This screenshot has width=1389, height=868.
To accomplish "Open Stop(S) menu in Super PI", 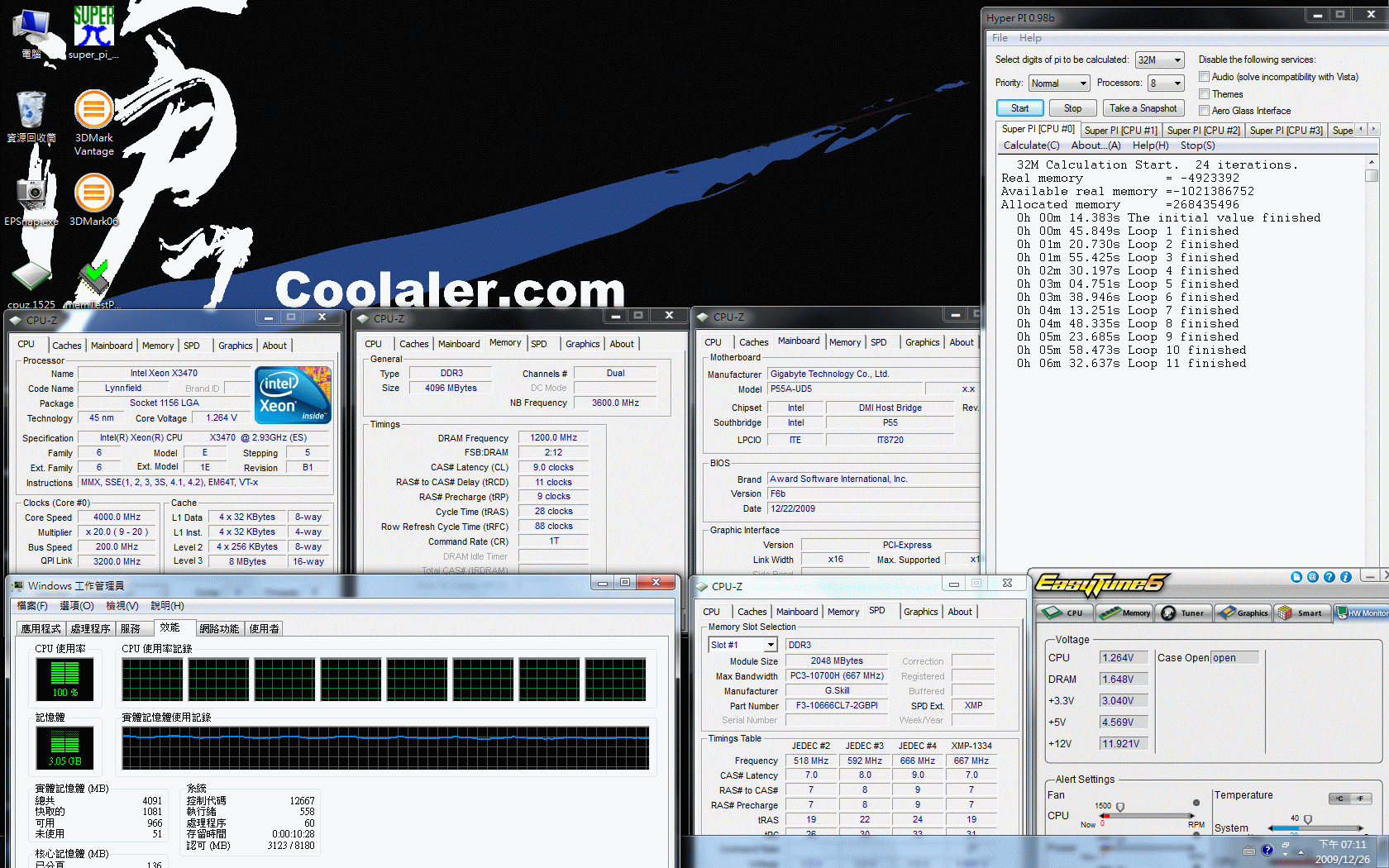I will pos(1197,145).
